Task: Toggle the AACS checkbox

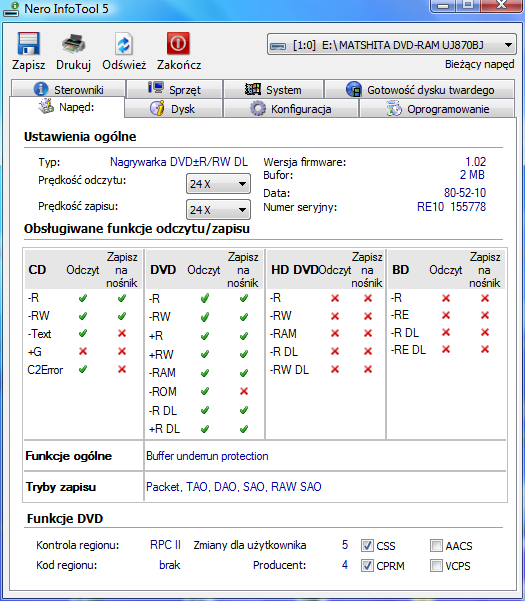Action: [x=436, y=545]
